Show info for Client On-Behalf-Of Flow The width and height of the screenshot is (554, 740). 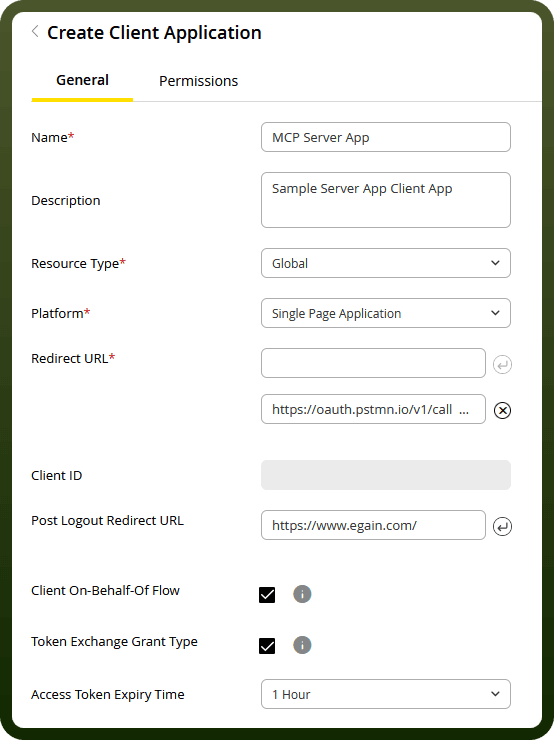tap(302, 594)
